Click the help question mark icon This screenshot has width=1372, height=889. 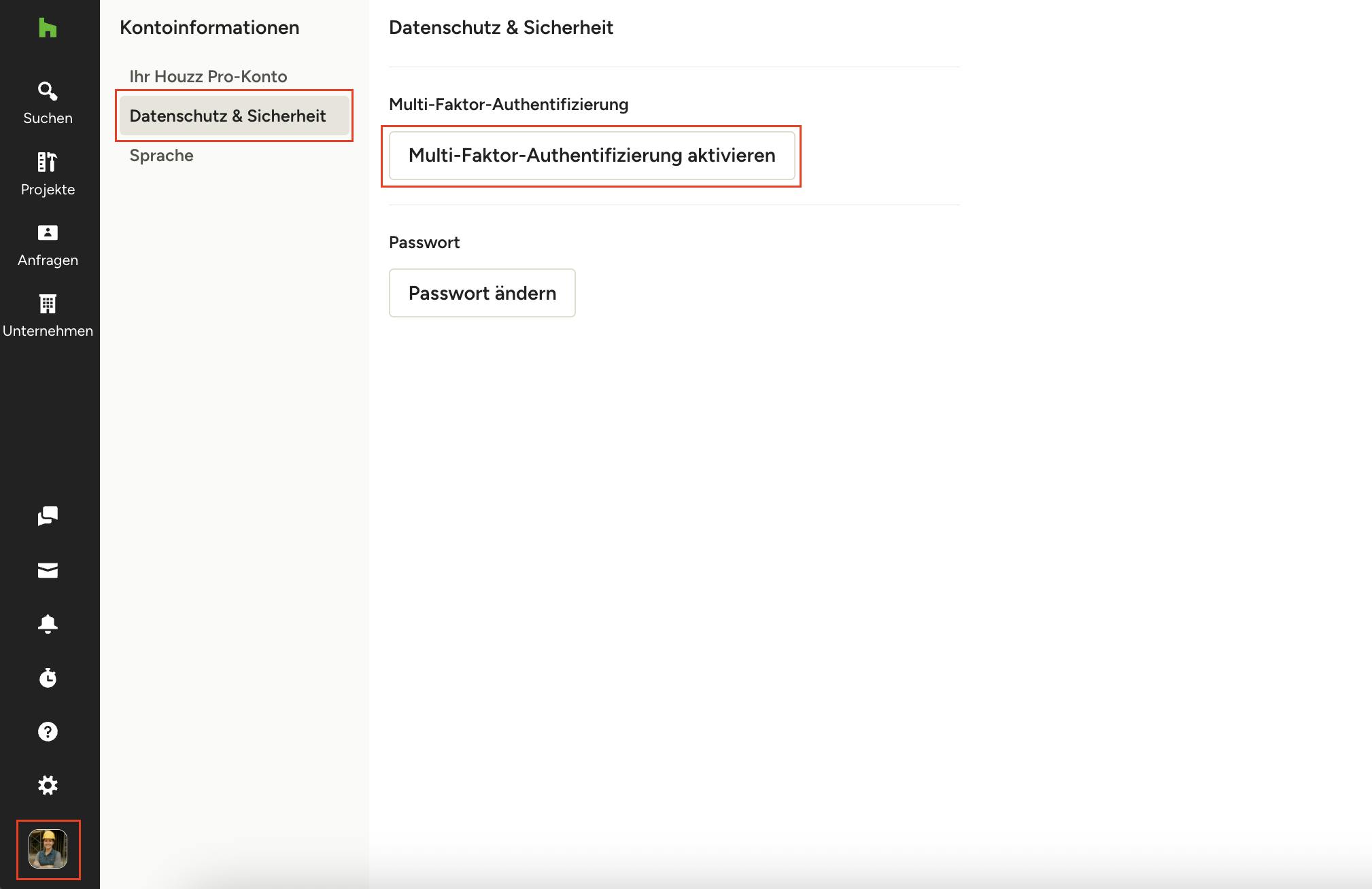(x=47, y=731)
